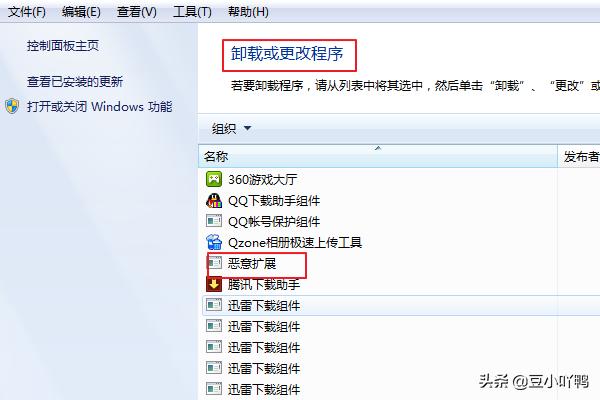Image resolution: width=600 pixels, height=400 pixels.
Task: Open the 文件(F) menu
Action: click(x=27, y=12)
